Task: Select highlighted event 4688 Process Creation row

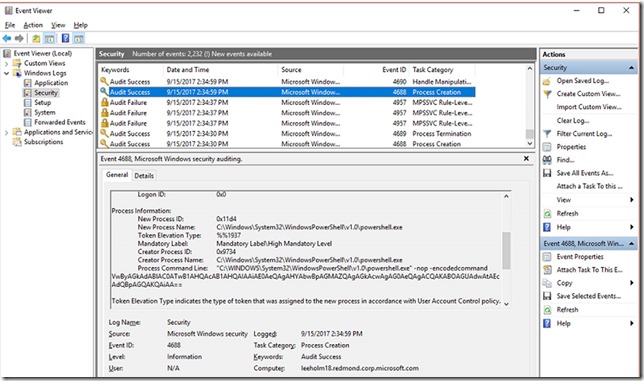Action: [287, 92]
